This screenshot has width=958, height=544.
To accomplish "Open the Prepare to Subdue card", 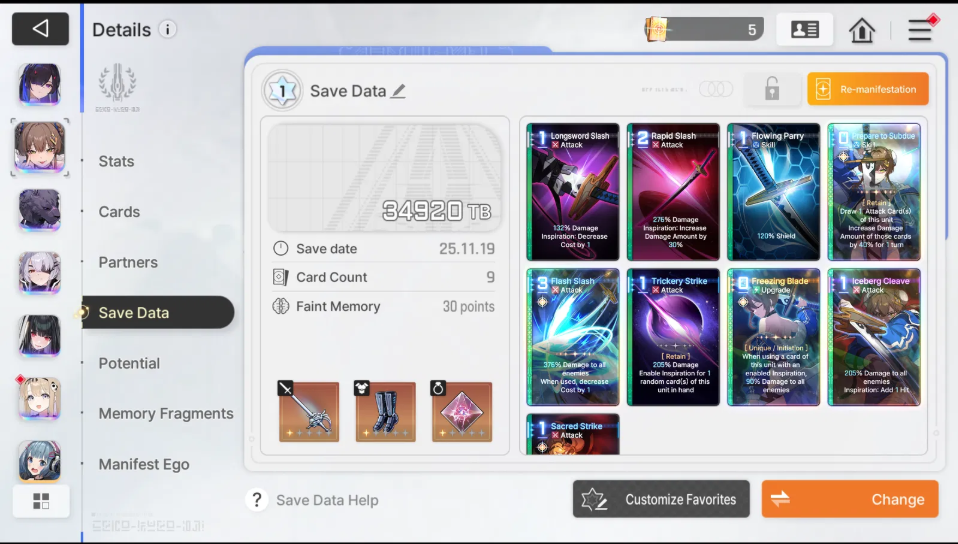I will 874,192.
